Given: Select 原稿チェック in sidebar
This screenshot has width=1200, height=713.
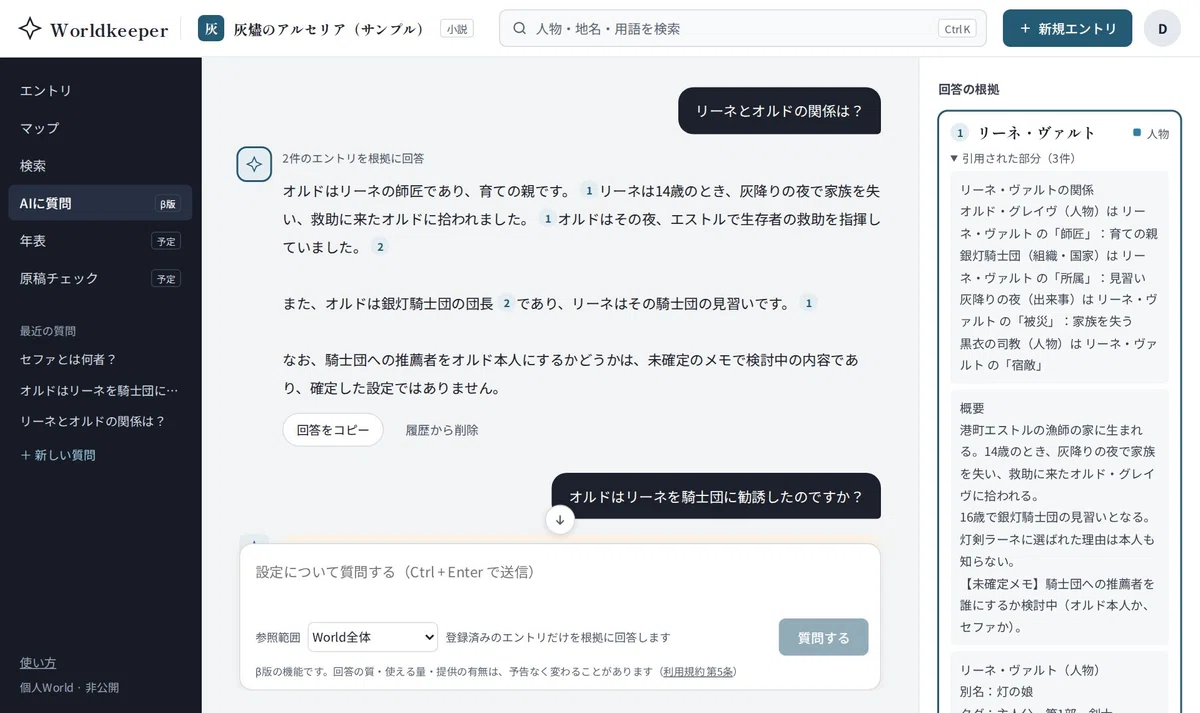Looking at the screenshot, I should pos(100,278).
